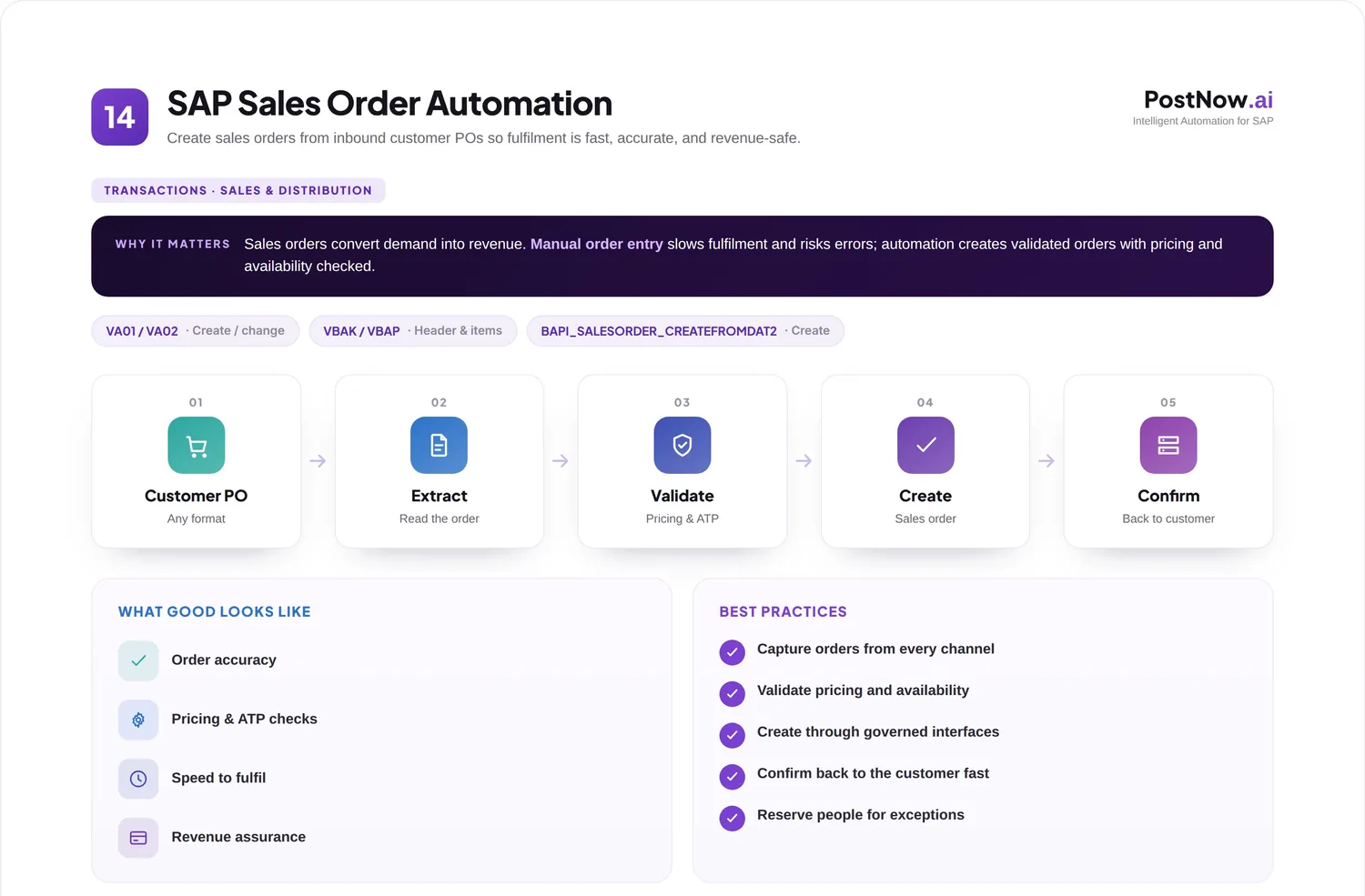Click check icon beside Capture orders from every channel
The image size is (1365, 896).
(732, 652)
